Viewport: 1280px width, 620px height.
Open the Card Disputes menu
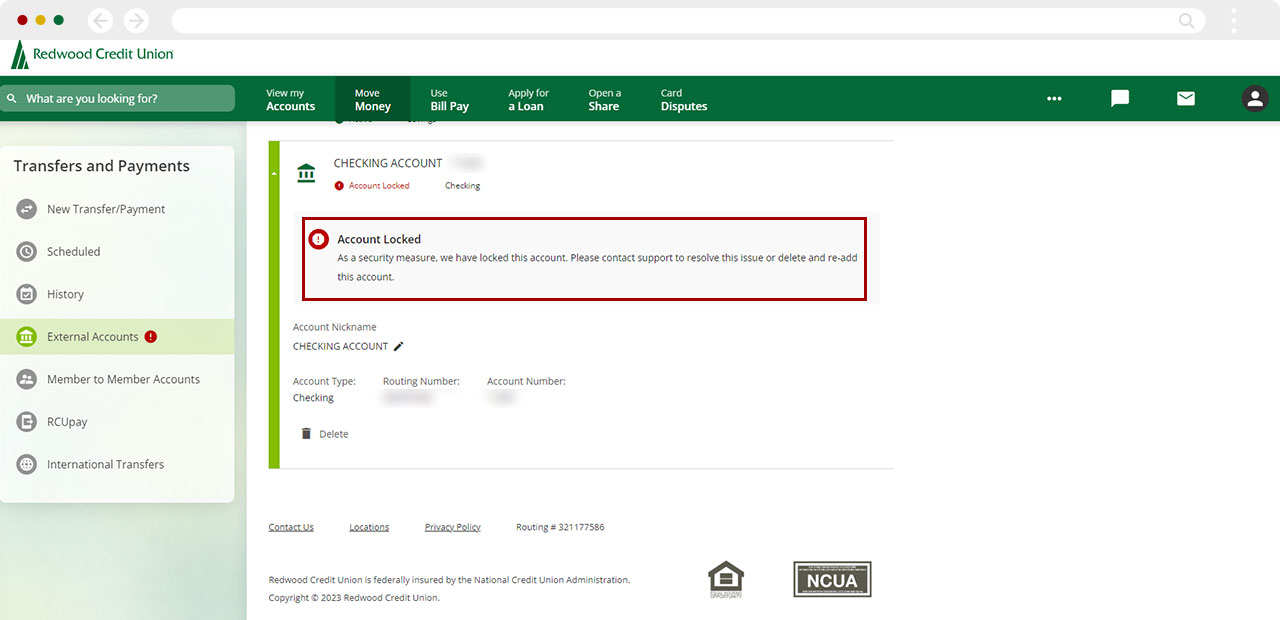[684, 99]
